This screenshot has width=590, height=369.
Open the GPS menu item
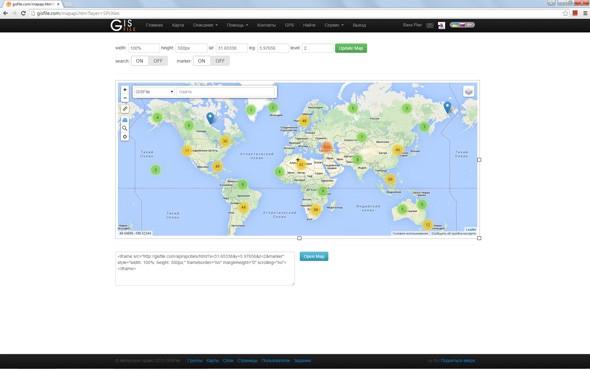pos(289,25)
